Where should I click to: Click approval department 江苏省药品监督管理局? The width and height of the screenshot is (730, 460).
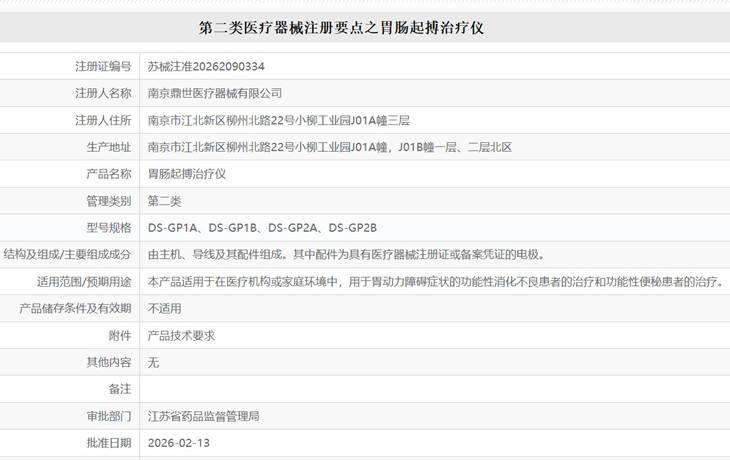click(x=203, y=416)
